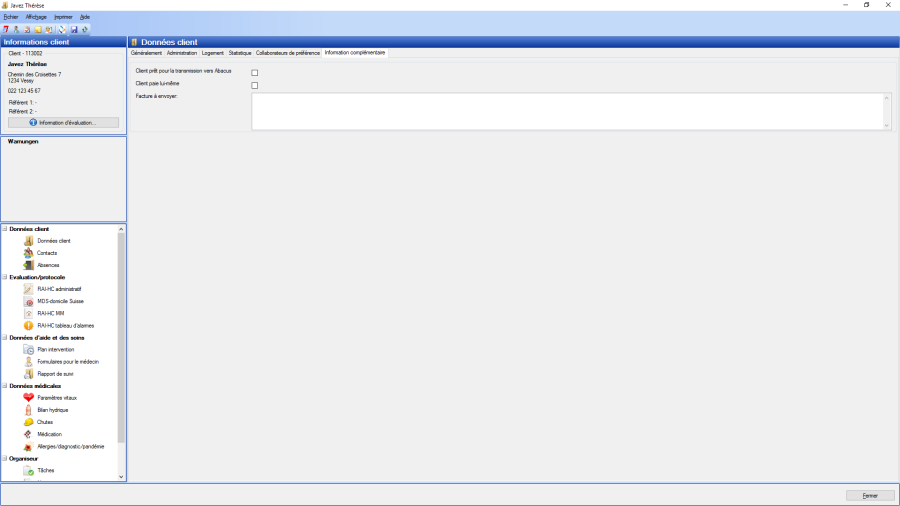
Task: Click the floppy disk save icon
Action: tap(74, 29)
